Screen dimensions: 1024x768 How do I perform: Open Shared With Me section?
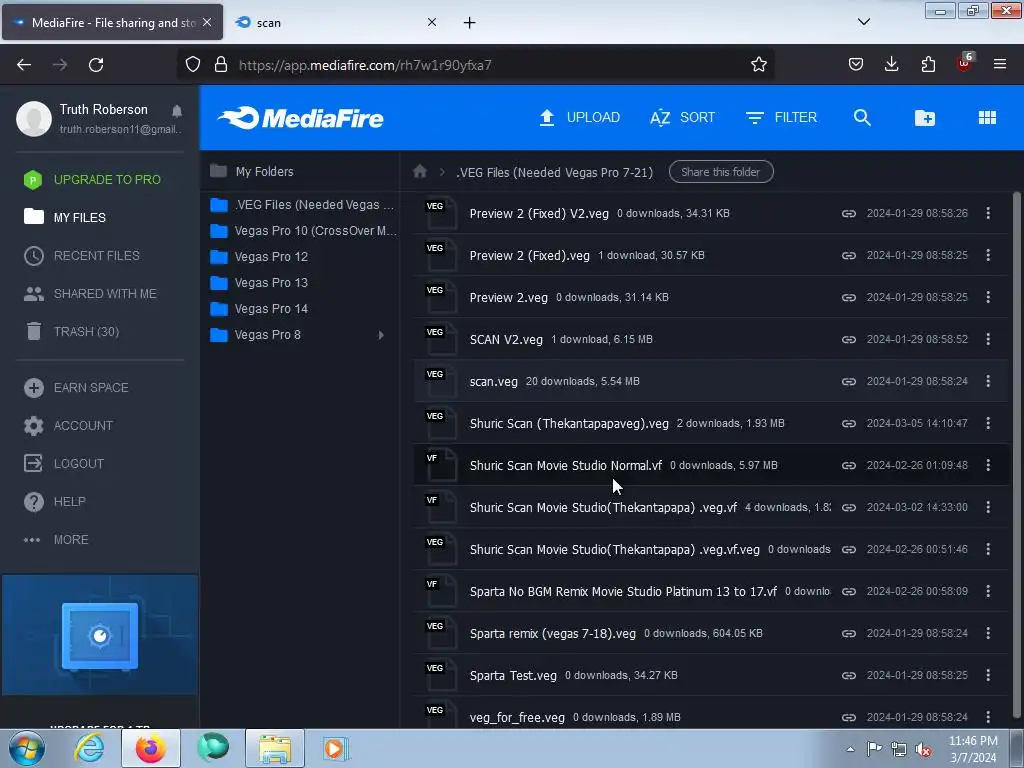90,294
